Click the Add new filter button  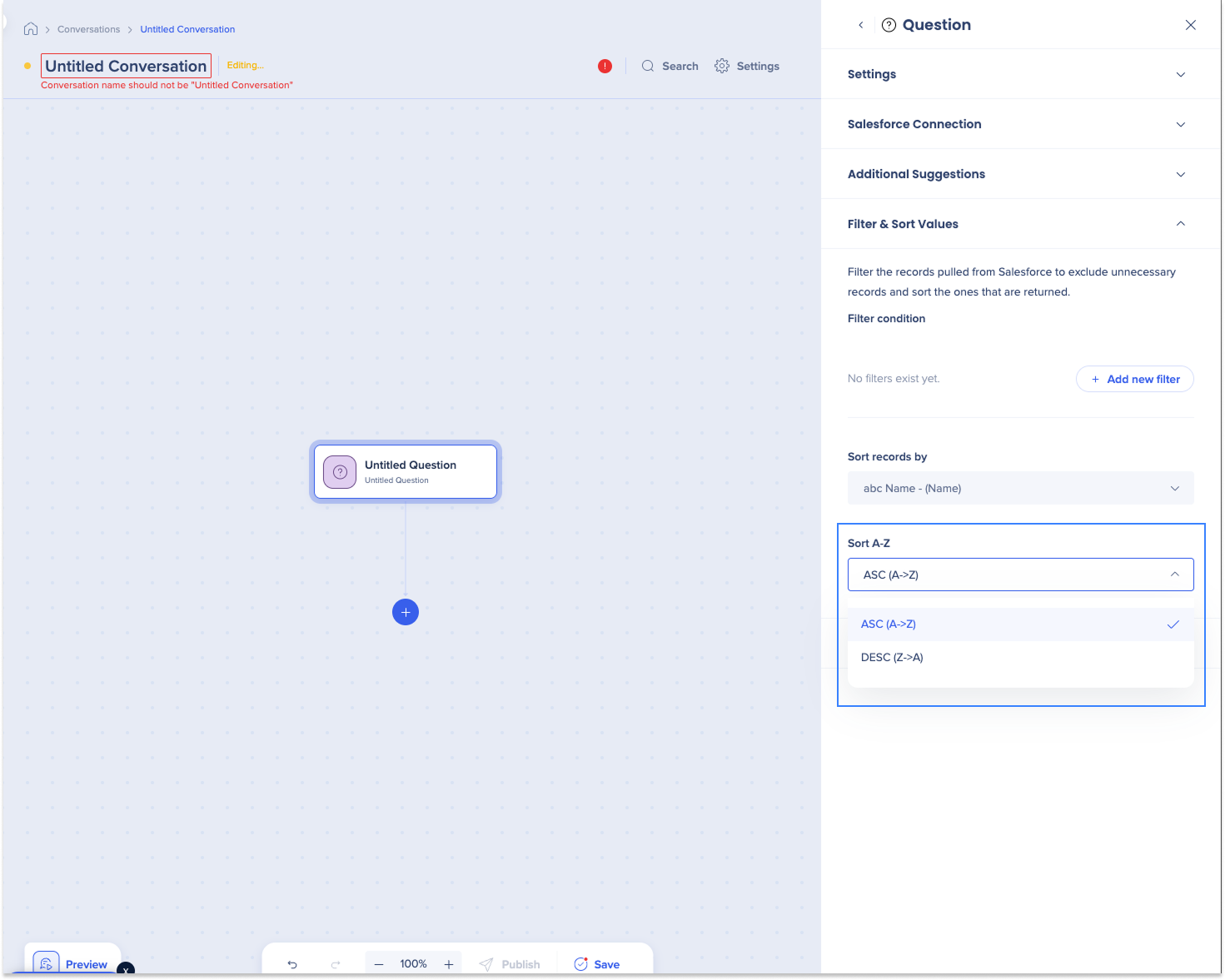1134,379
